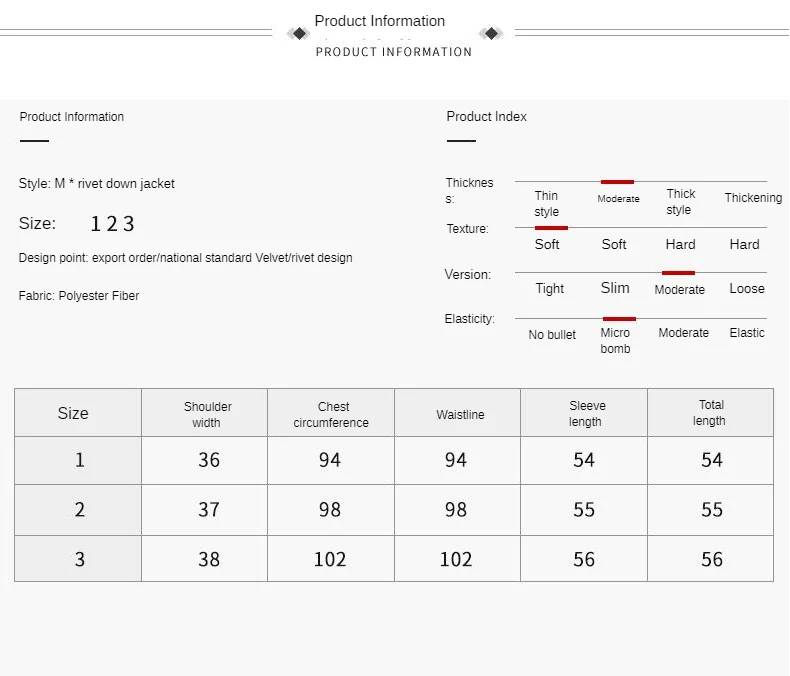This screenshot has width=790, height=676.
Task: Click the 'Slim' version label
Action: (615, 288)
